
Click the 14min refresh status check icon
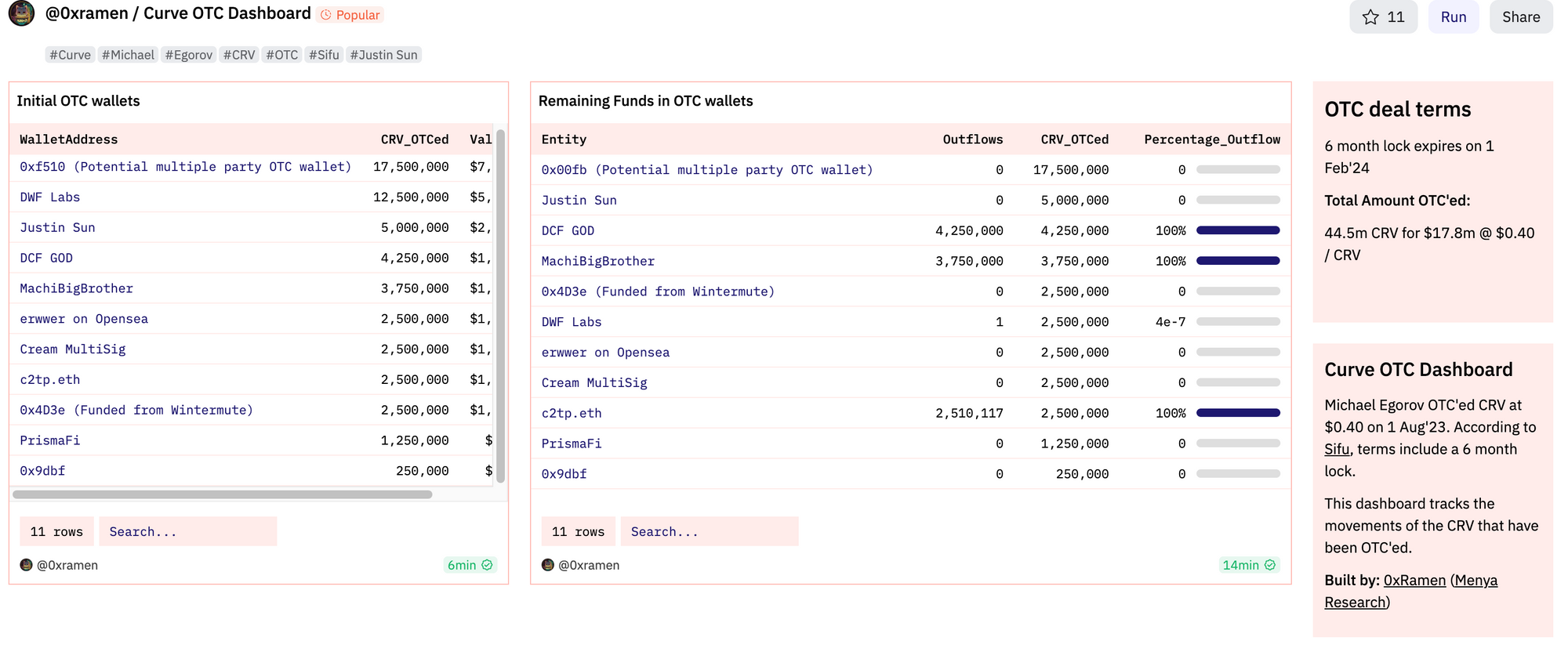(1270, 565)
